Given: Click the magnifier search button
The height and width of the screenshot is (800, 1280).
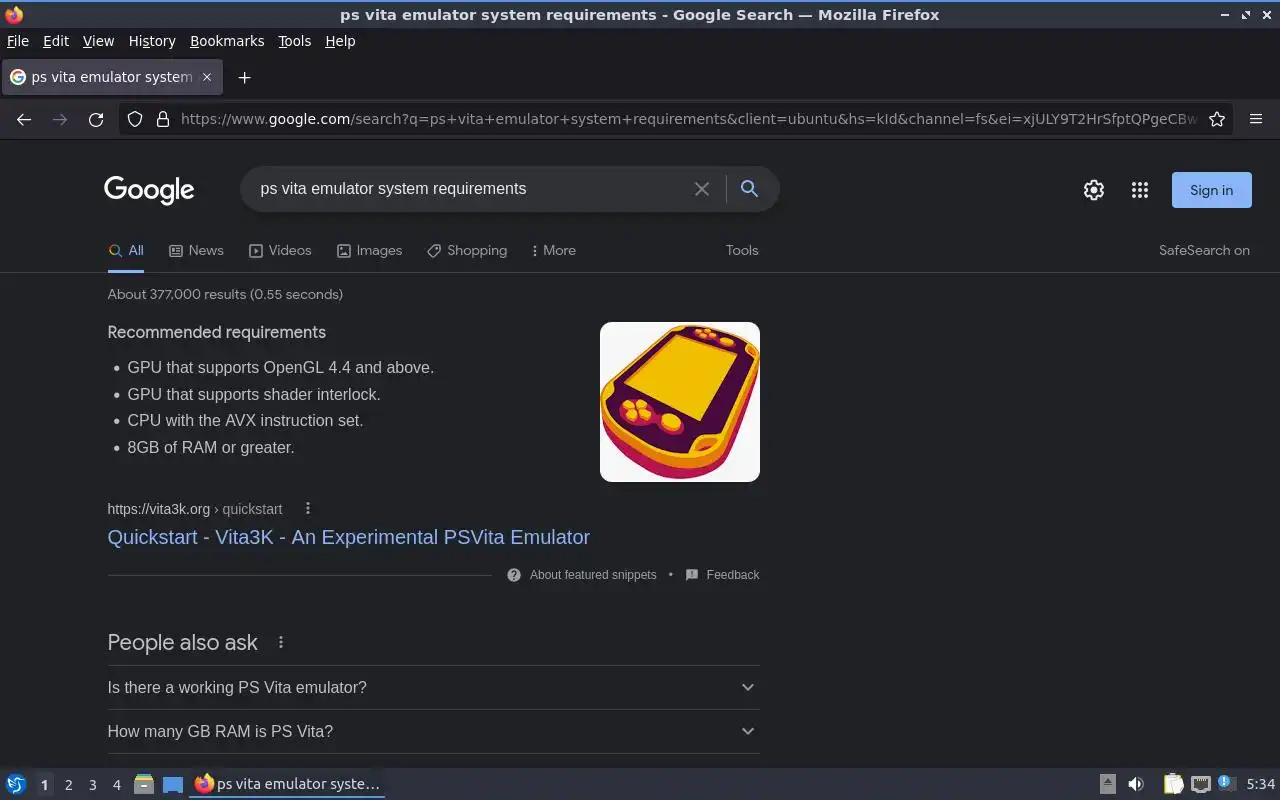Looking at the screenshot, I should pos(749,188).
